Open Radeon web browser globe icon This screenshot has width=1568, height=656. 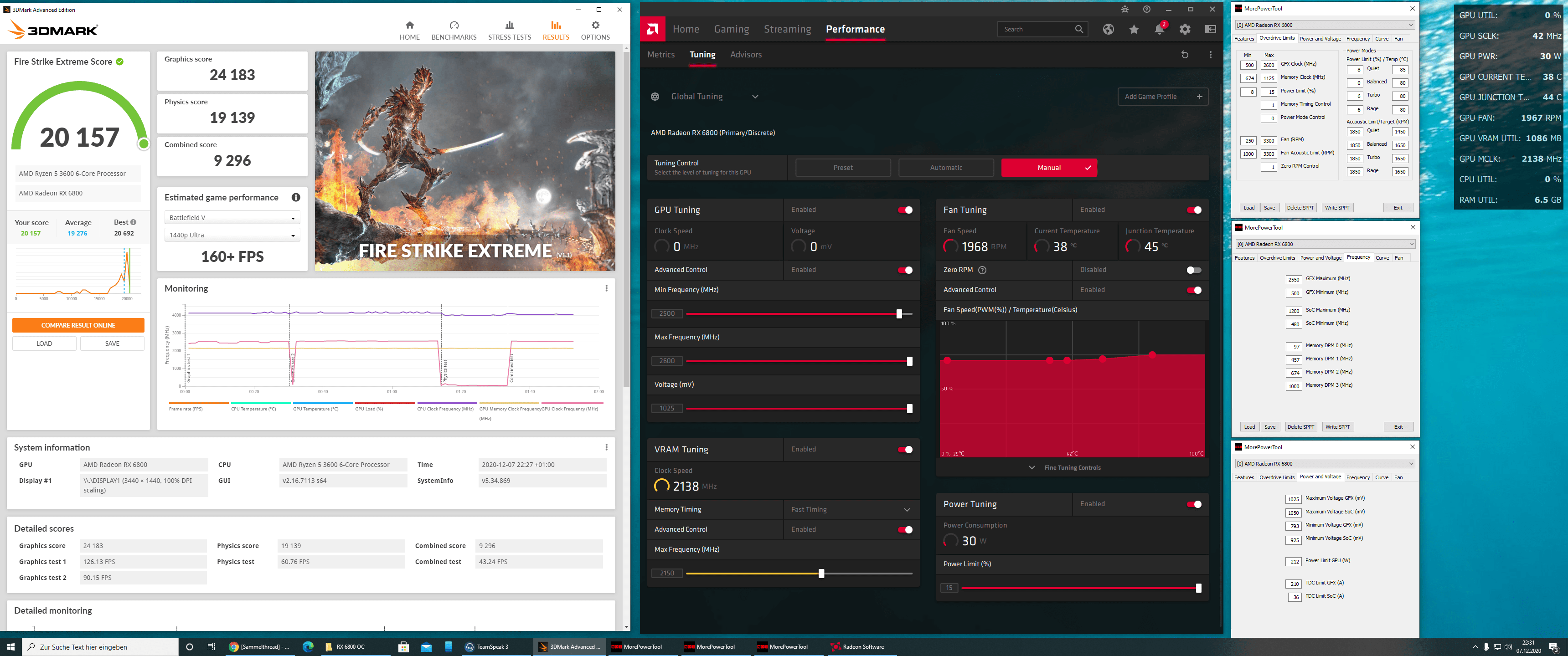pos(1108,29)
